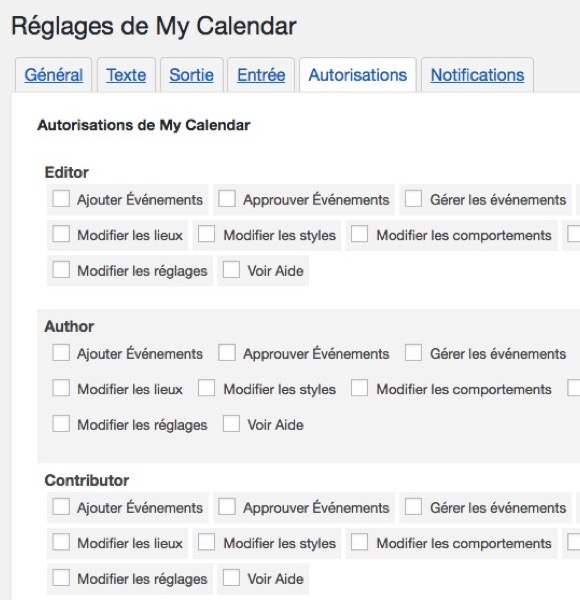Check Voir Aide under Editor
The width and height of the screenshot is (580, 600).
tap(231, 270)
